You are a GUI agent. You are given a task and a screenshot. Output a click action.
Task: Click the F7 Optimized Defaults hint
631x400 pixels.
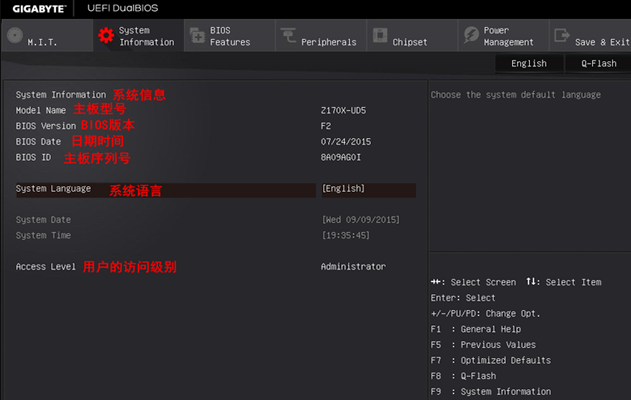click(491, 361)
